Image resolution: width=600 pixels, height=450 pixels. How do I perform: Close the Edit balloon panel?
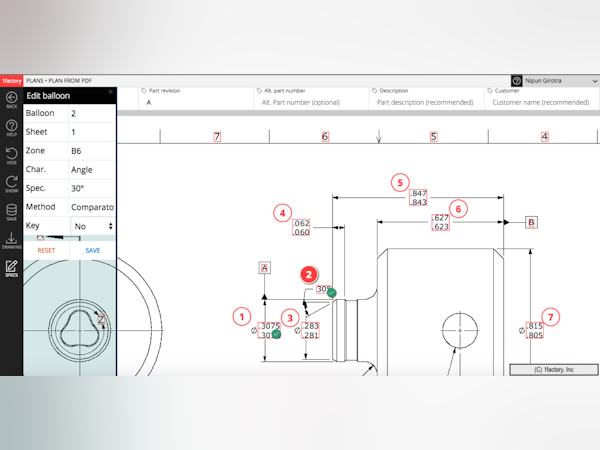tap(111, 92)
